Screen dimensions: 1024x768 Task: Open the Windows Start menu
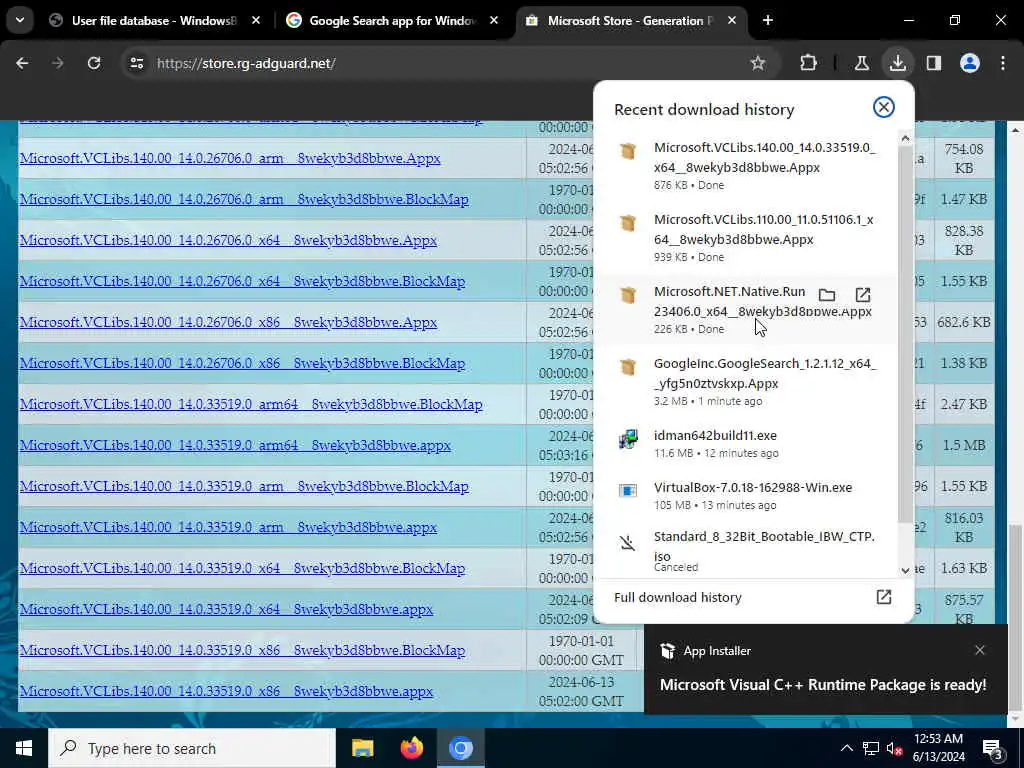[24, 748]
